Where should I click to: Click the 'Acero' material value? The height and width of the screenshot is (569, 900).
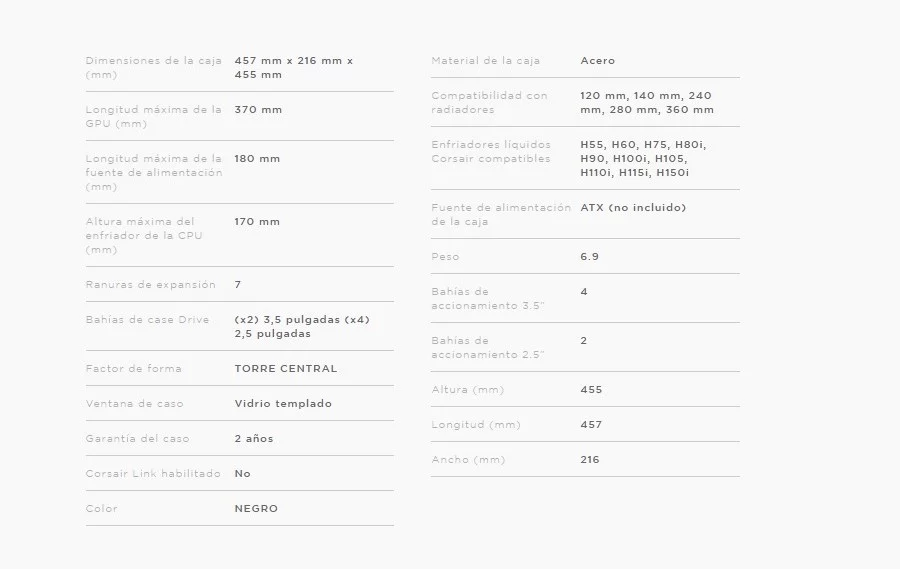[x=597, y=60]
